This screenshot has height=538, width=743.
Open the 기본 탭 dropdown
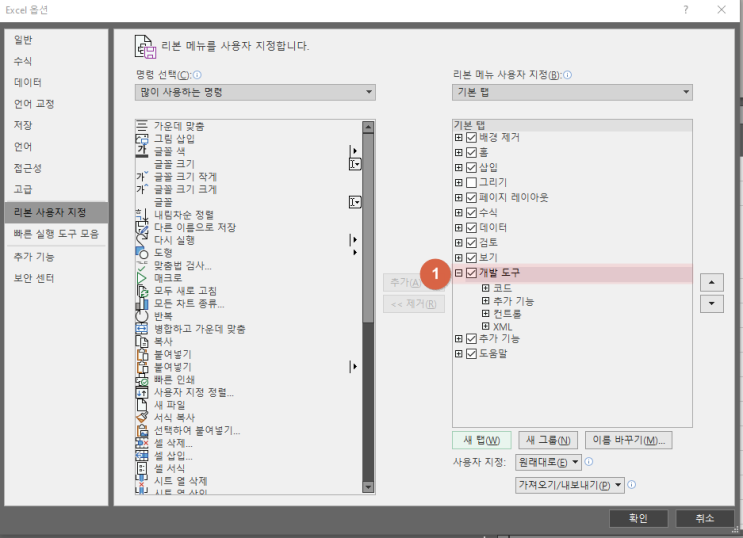(572, 92)
